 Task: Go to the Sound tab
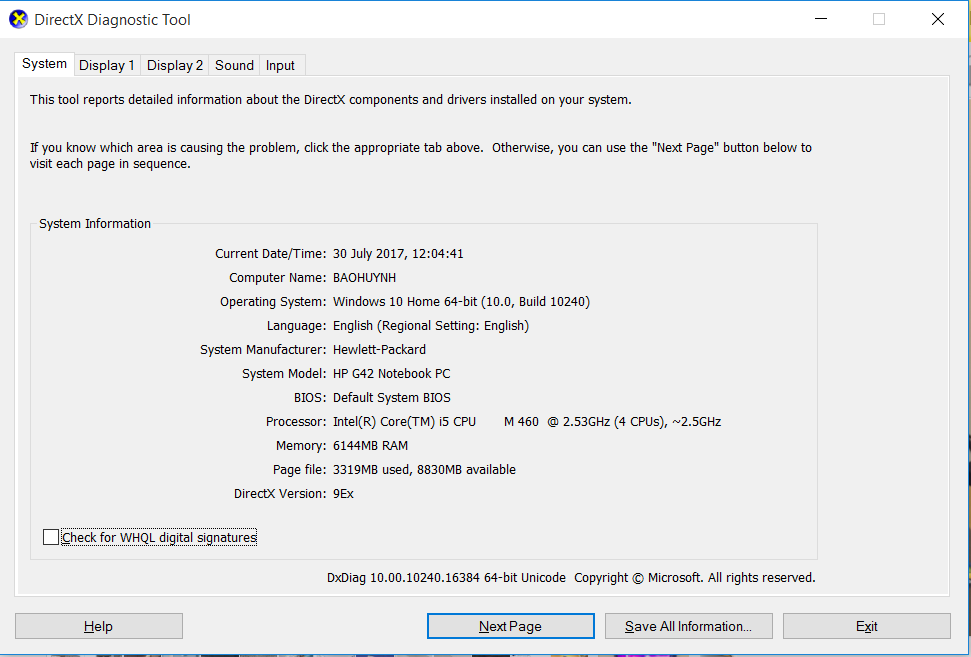coord(234,65)
